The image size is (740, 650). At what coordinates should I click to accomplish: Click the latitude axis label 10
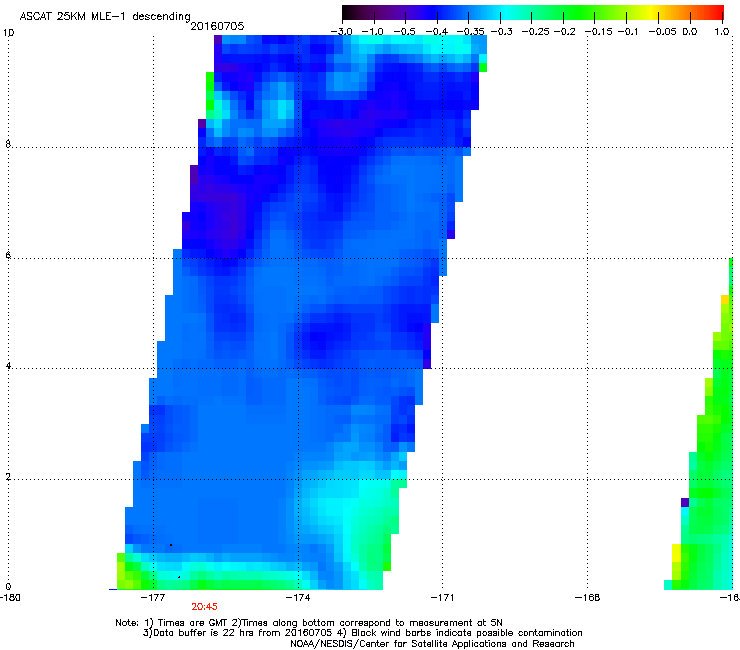[8, 33]
